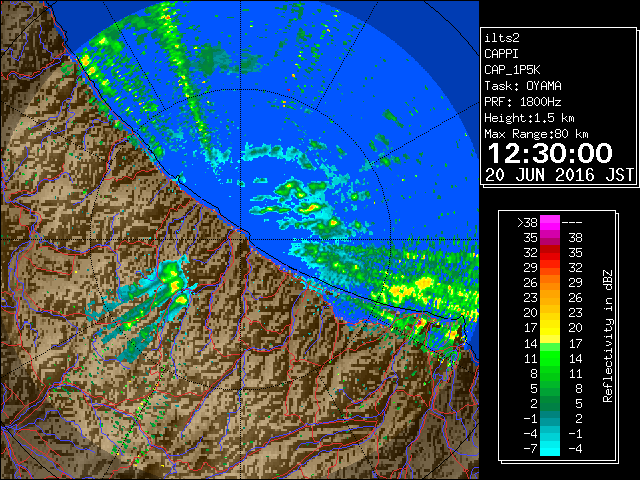The width and height of the screenshot is (640, 480).
Task: Click the 'CAP_1P5K' label
Action: (x=512, y=70)
